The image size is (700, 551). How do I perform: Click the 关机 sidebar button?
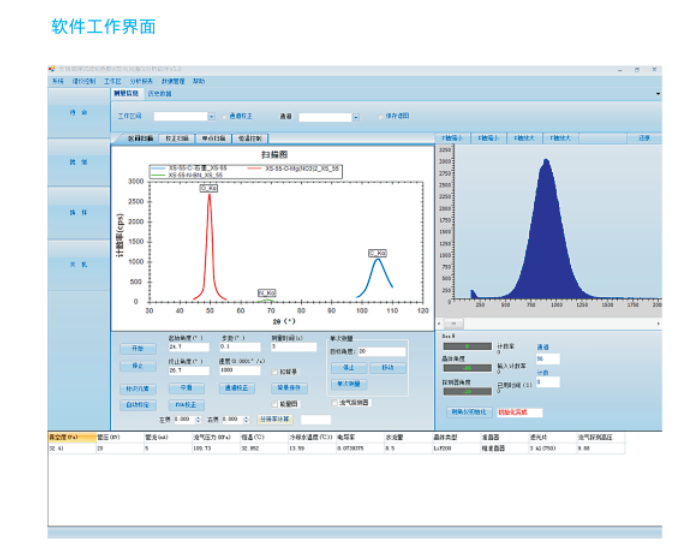pos(79,265)
